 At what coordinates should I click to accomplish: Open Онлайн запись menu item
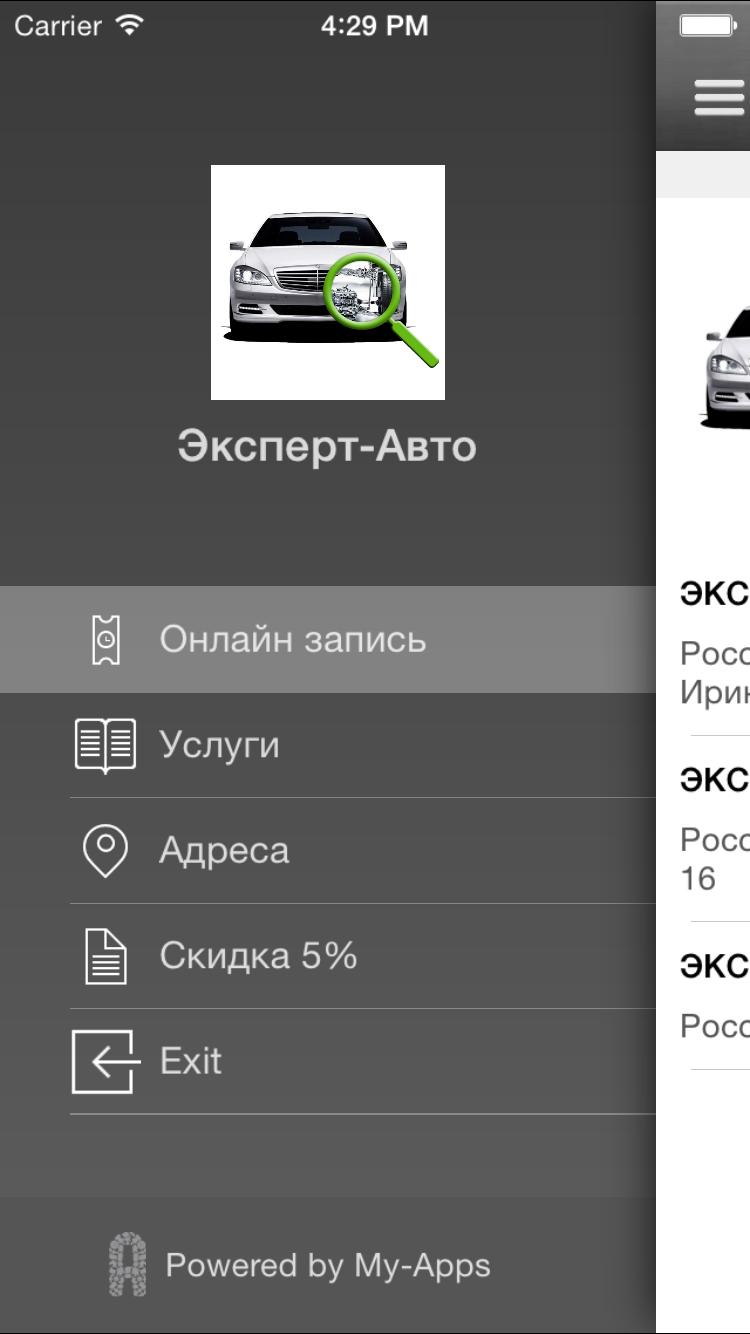[328, 639]
